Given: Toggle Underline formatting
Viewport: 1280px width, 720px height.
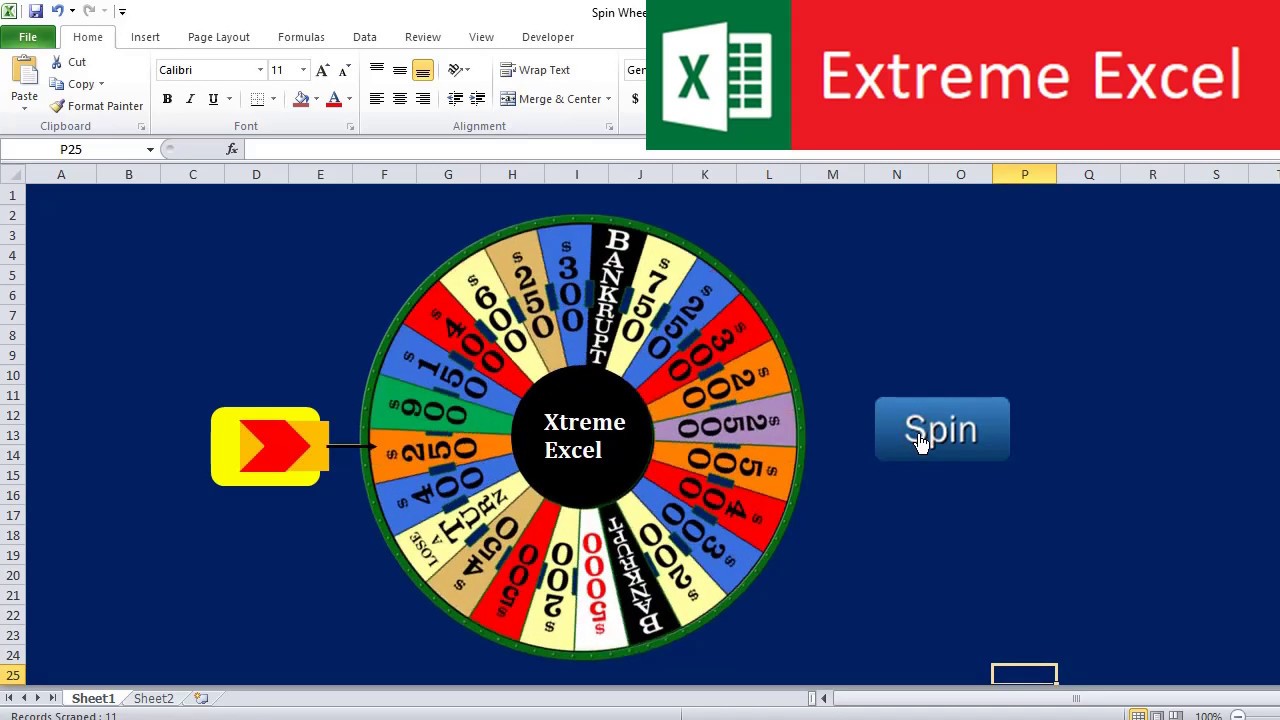Looking at the screenshot, I should (213, 99).
